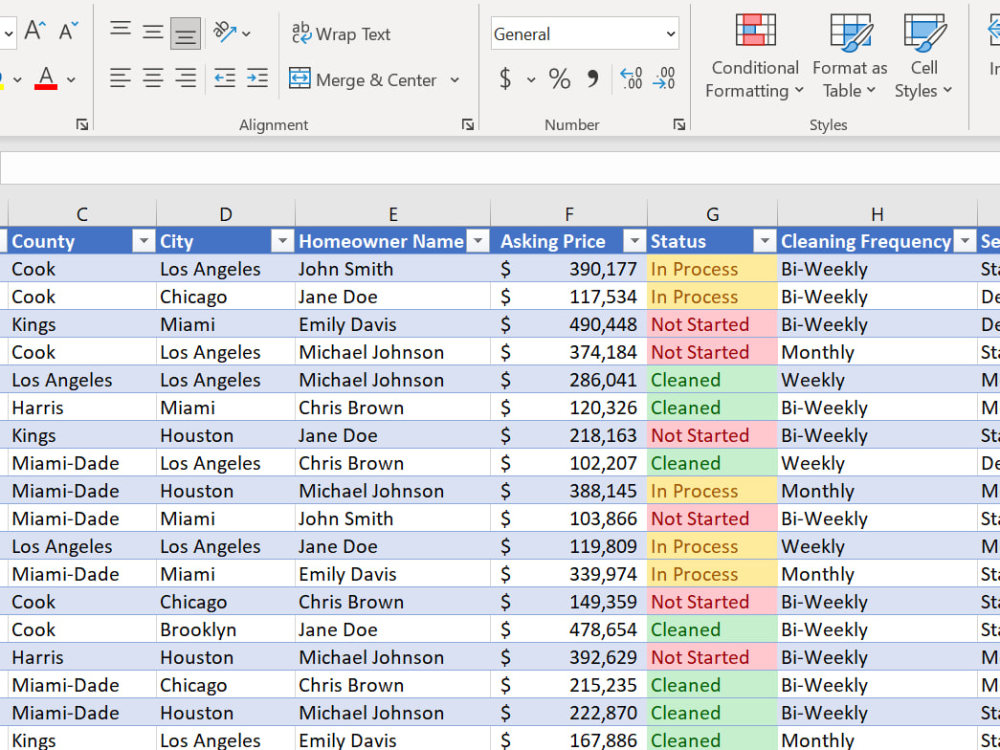Open Cell Styles gallery
1000x750 pixels.
tap(923, 56)
